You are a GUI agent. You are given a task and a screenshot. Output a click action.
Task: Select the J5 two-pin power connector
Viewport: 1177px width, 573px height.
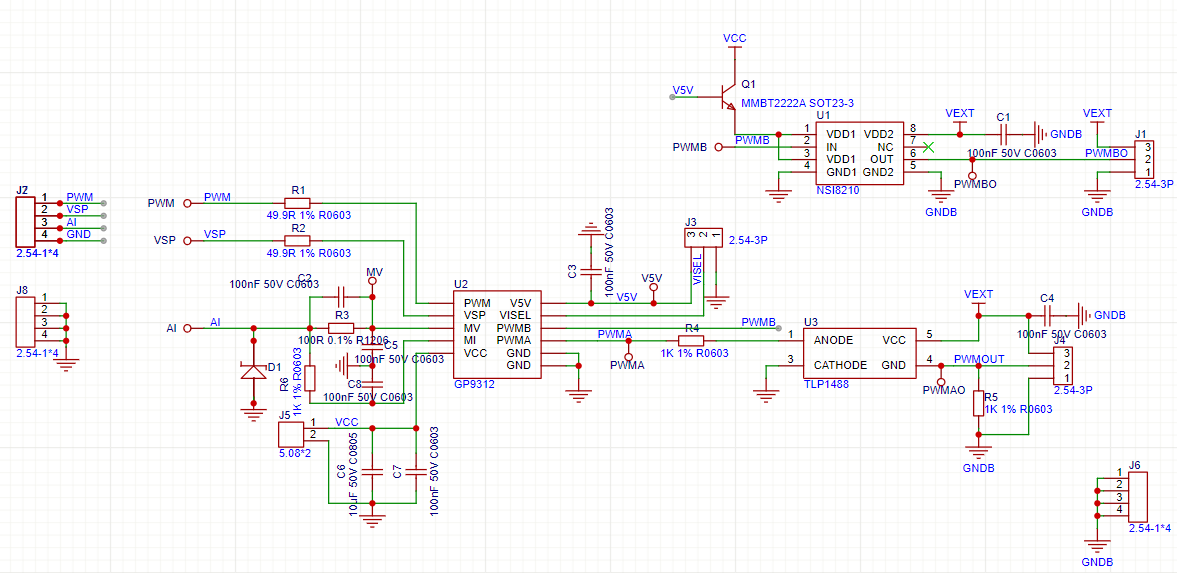click(x=290, y=434)
